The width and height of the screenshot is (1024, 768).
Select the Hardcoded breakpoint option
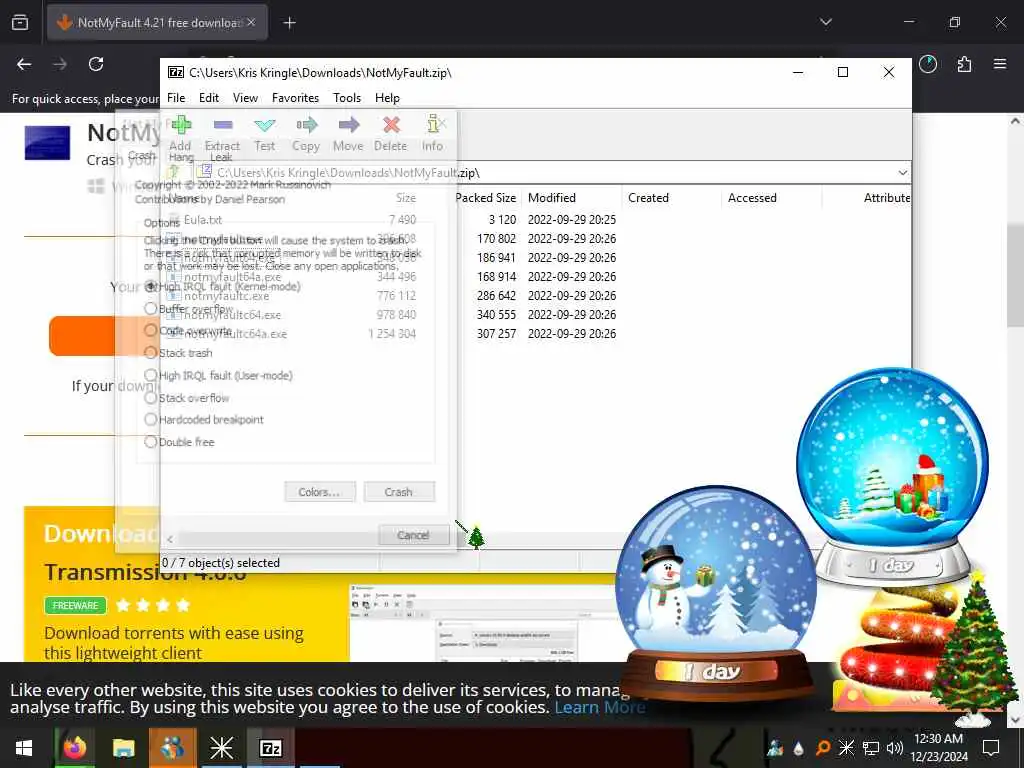[204, 419]
